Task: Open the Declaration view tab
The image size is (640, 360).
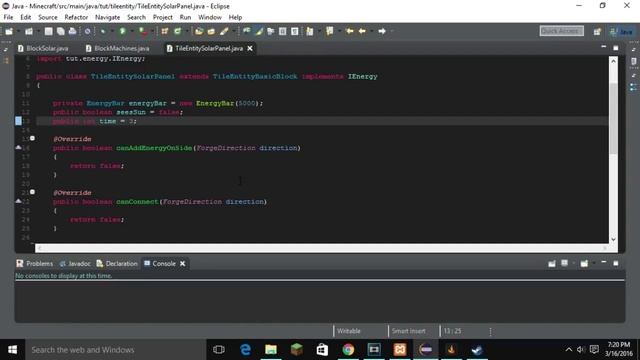Action: 117,264
